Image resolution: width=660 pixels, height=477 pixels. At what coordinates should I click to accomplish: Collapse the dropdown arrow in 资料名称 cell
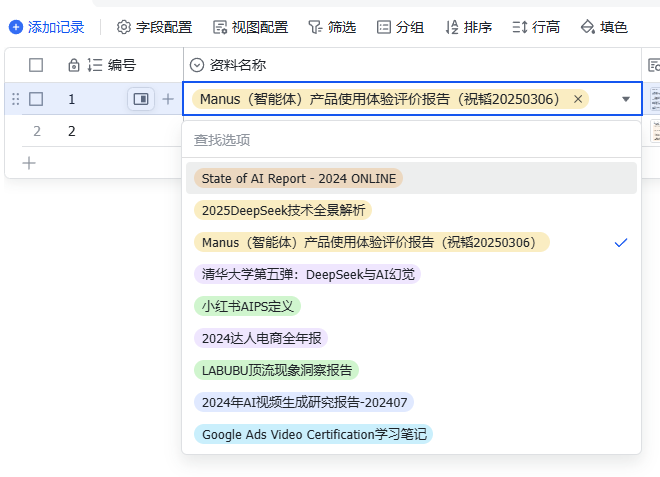click(626, 99)
